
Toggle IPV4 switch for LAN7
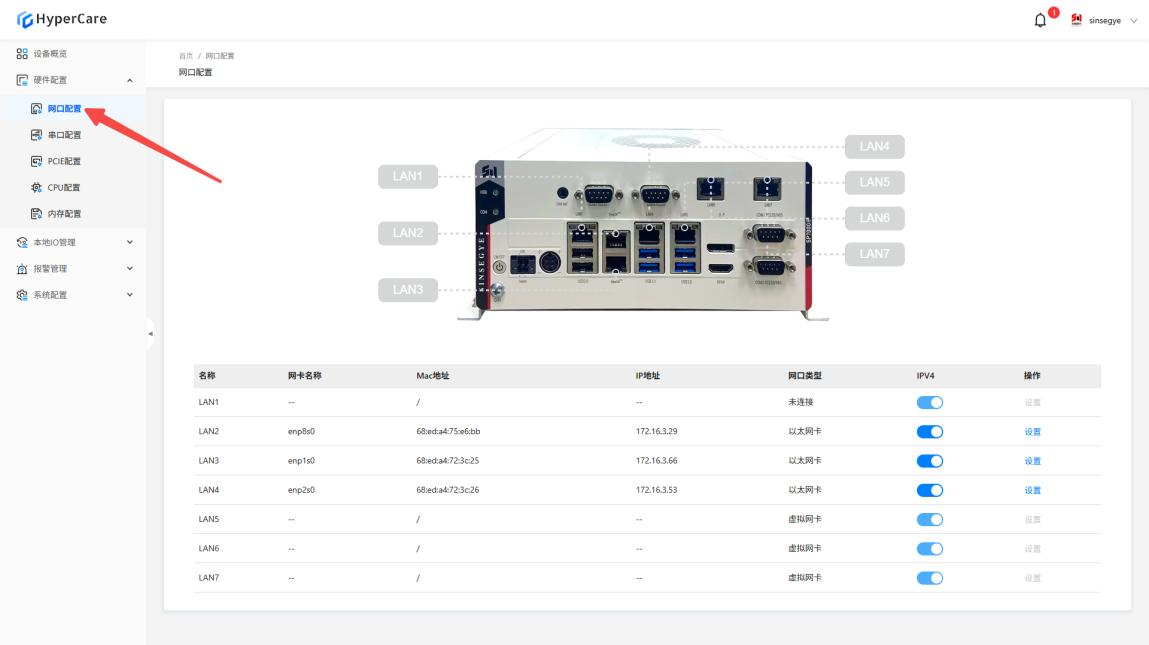(929, 578)
